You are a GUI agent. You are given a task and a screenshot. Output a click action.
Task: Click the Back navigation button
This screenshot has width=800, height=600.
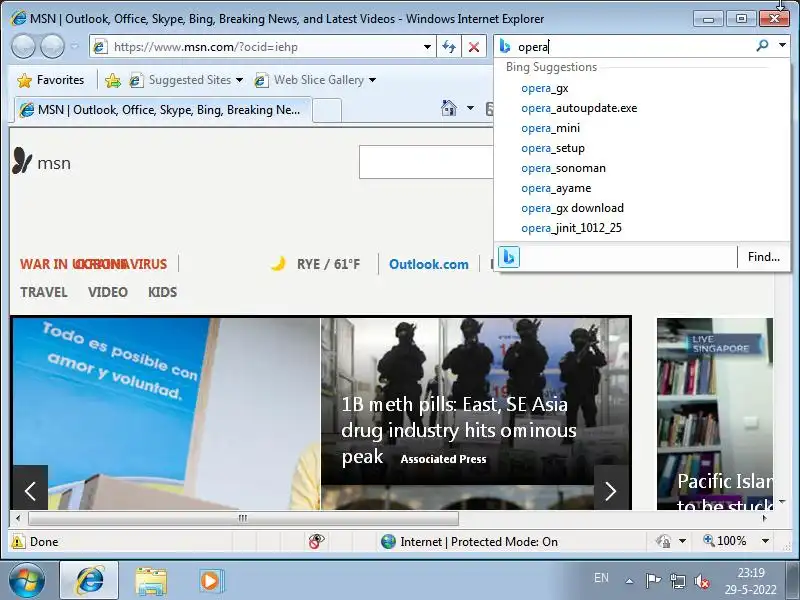[23, 47]
